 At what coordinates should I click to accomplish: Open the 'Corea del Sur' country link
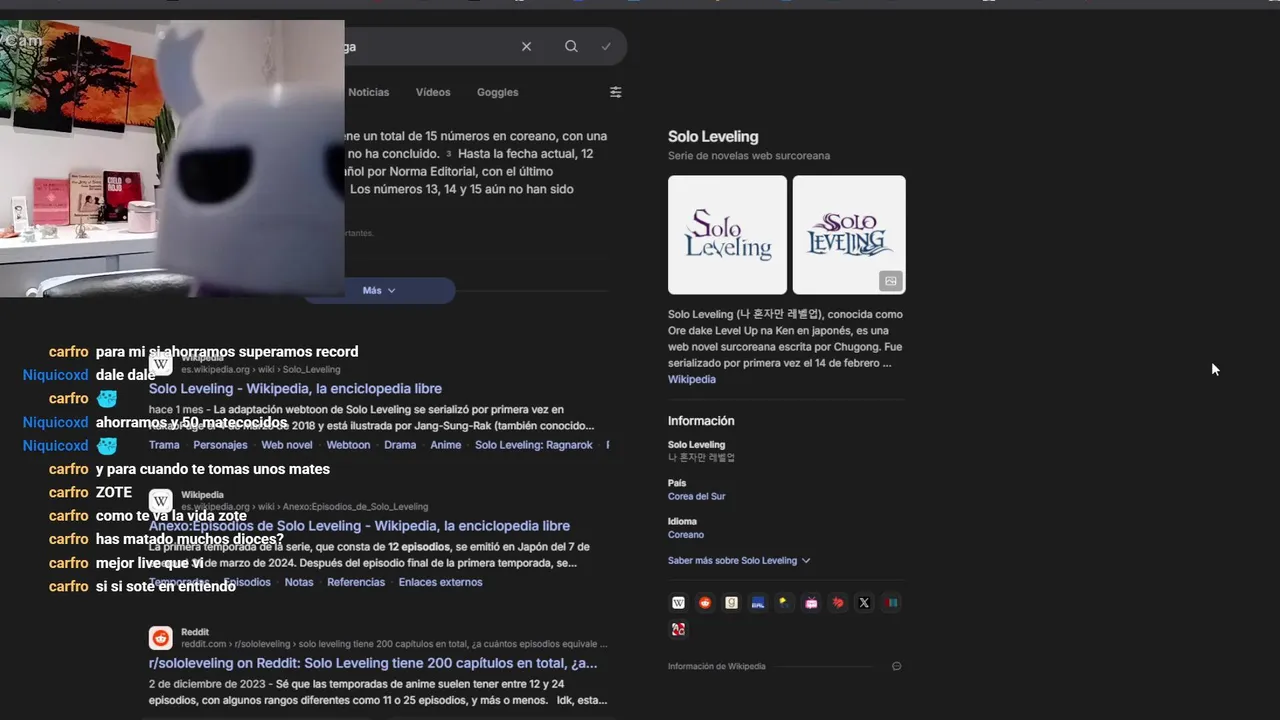(697, 497)
